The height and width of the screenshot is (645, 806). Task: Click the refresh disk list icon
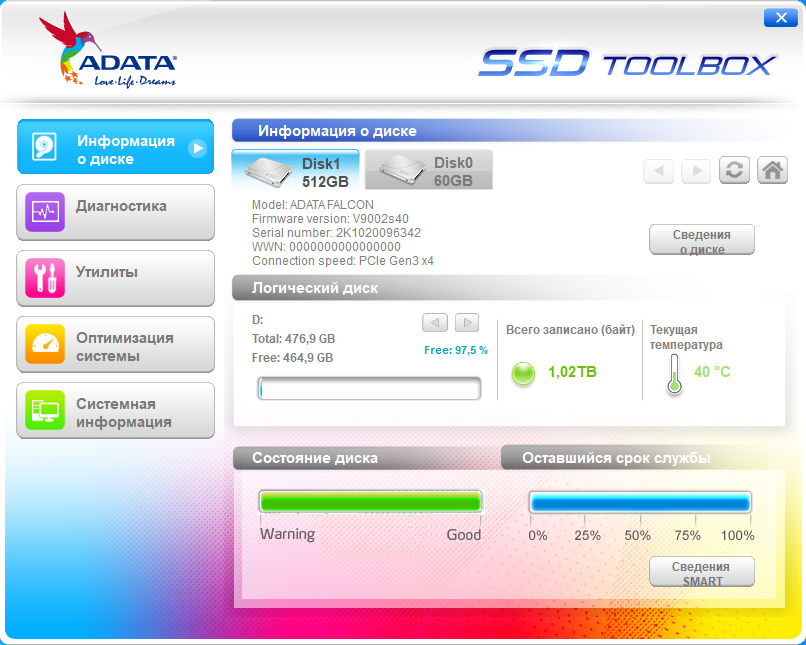point(734,170)
